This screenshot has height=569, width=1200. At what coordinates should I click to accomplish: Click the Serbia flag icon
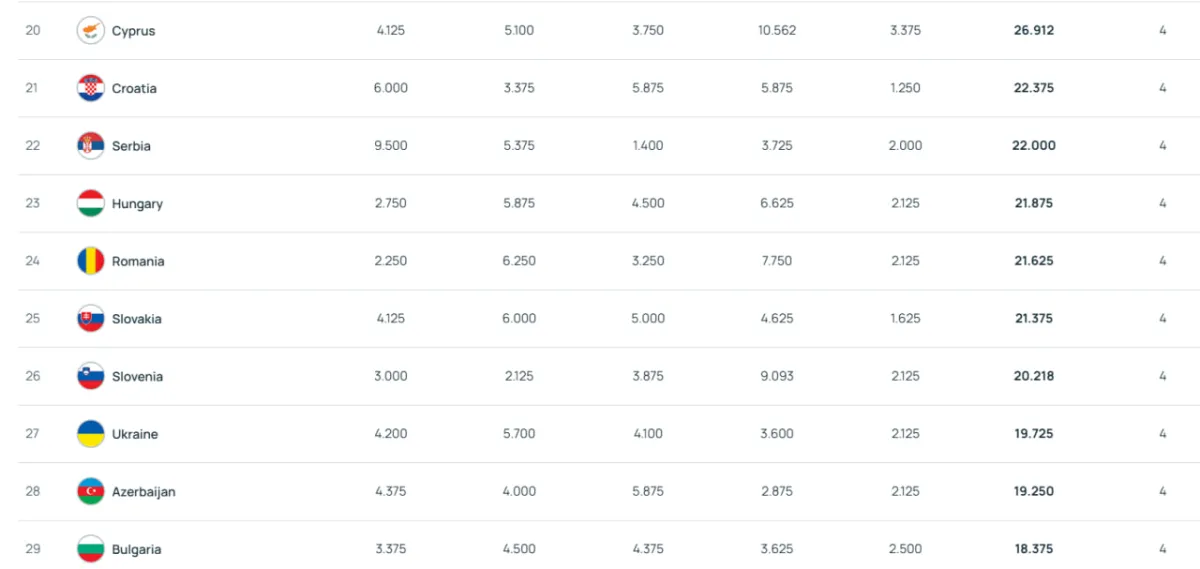91,146
